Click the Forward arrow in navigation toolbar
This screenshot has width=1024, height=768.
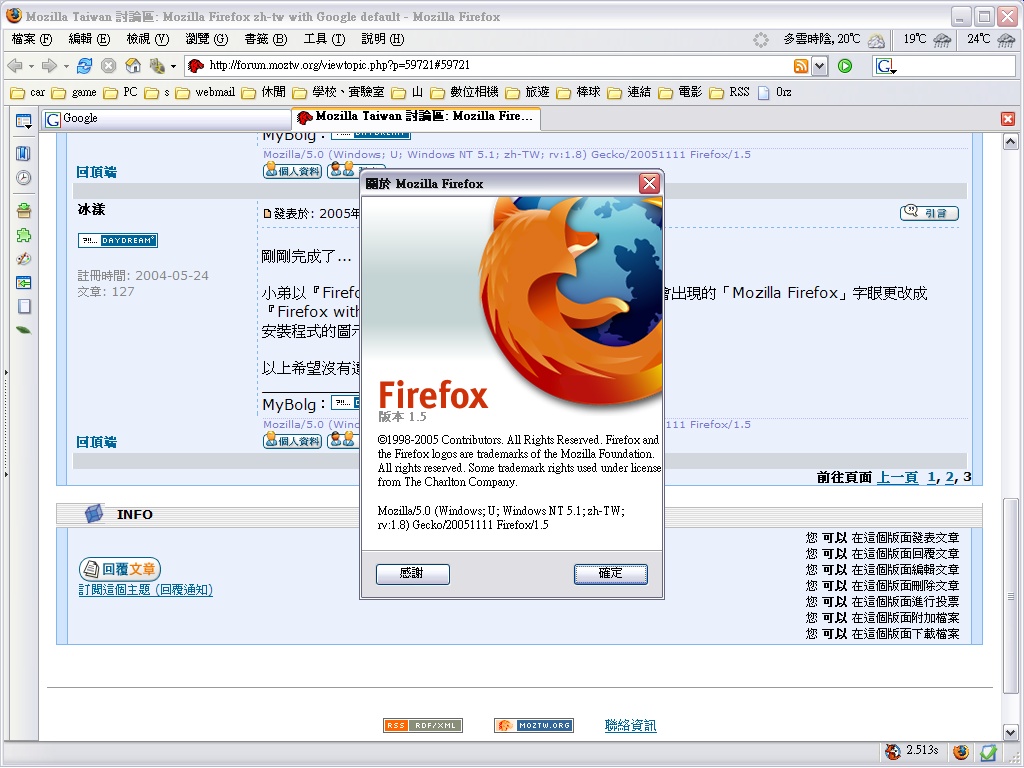[49, 65]
